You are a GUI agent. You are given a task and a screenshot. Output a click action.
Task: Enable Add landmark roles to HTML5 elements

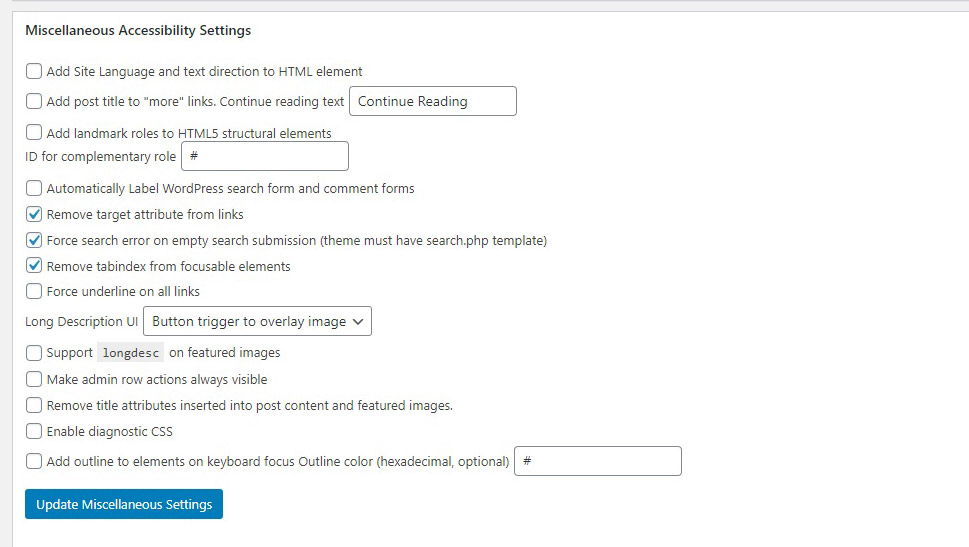(x=34, y=133)
